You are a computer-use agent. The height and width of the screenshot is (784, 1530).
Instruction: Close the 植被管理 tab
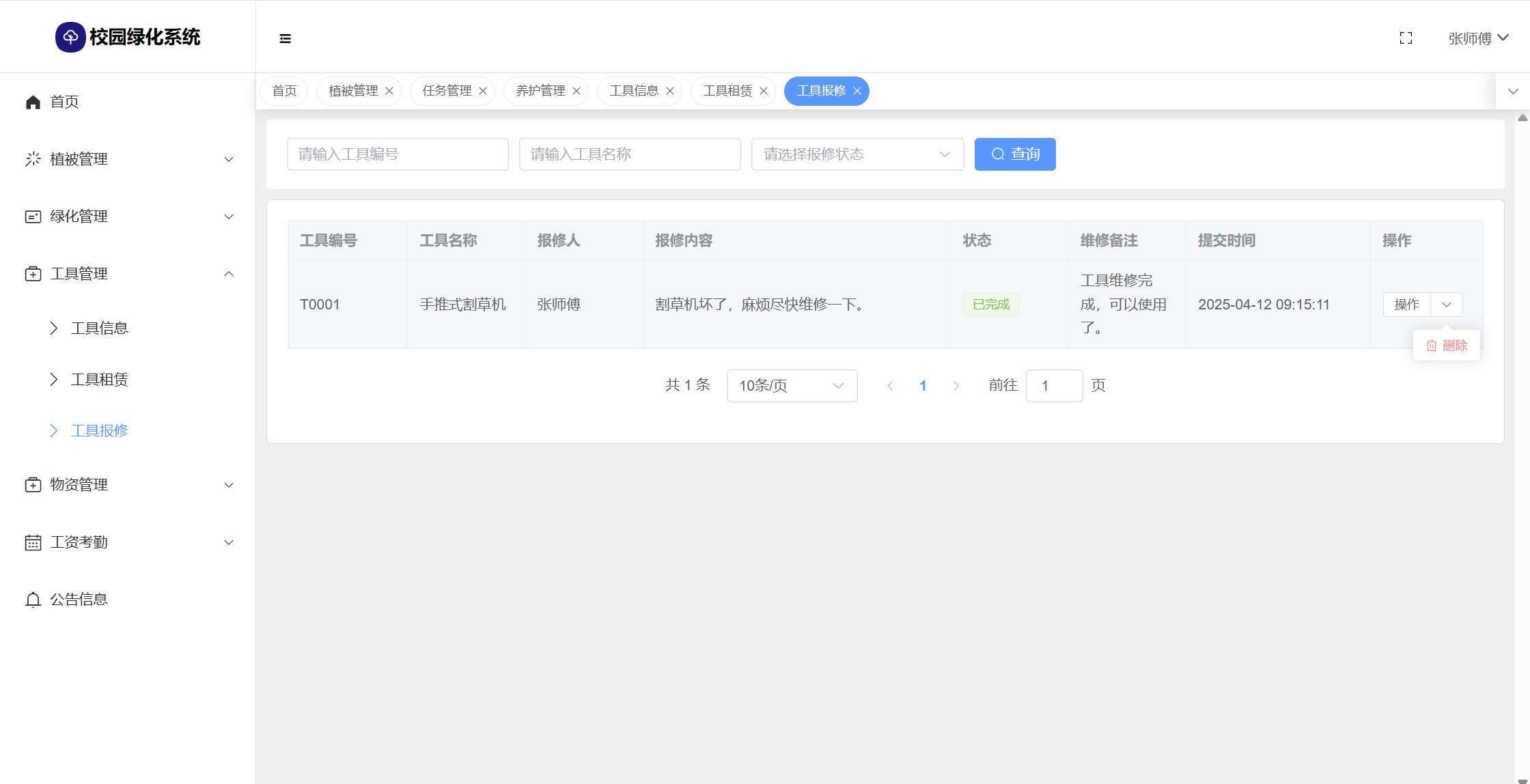coord(389,91)
